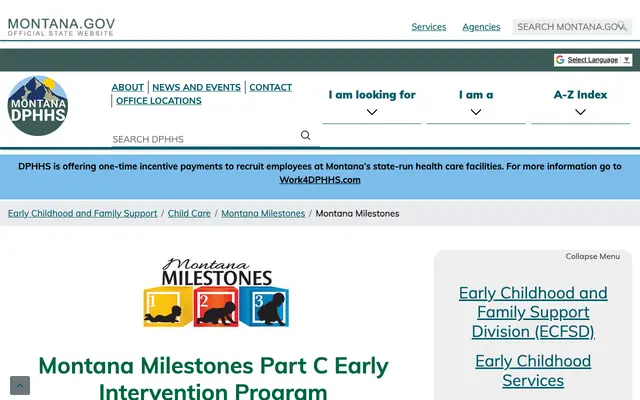640x400 pixels.
Task: Open the Select Language dropdown
Action: (x=593, y=60)
